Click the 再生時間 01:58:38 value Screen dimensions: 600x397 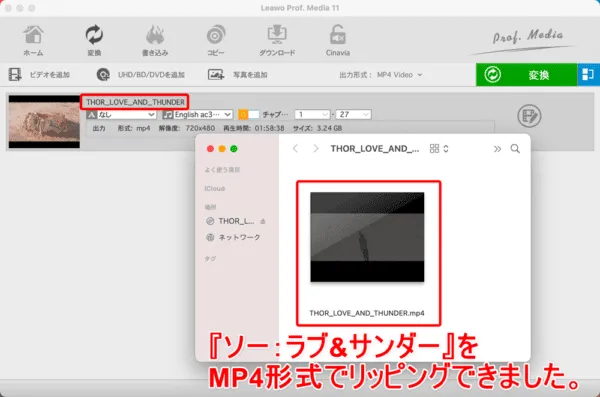pyautogui.click(x=270, y=128)
